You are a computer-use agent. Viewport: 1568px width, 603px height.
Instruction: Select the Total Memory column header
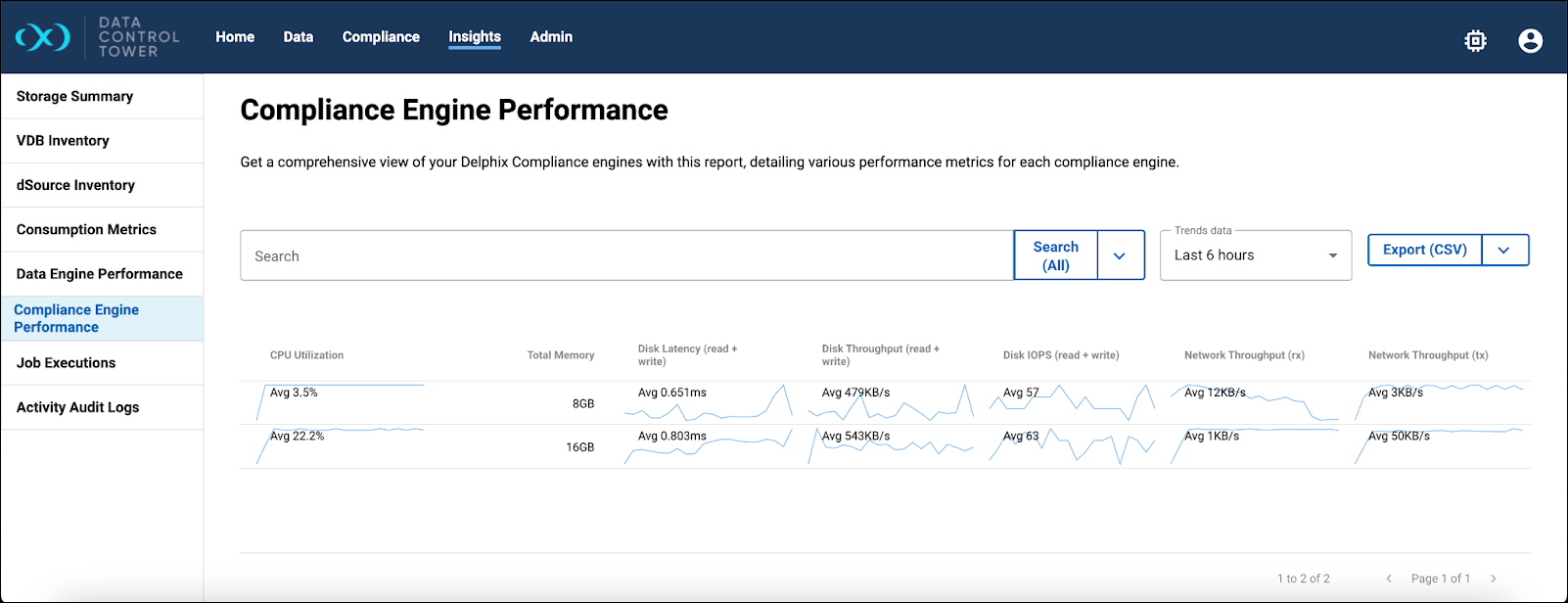tap(560, 355)
